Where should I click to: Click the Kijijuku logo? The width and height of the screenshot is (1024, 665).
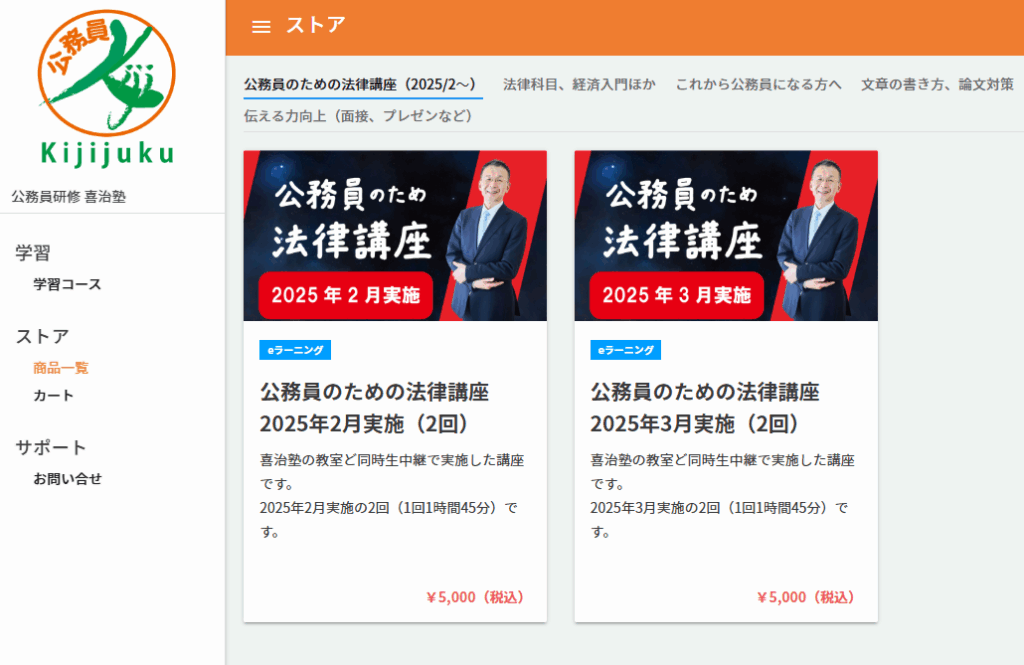coord(107,88)
